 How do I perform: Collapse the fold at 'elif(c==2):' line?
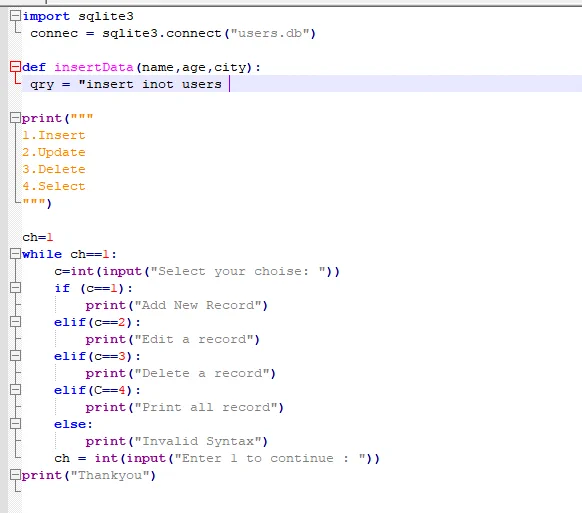click(15, 322)
